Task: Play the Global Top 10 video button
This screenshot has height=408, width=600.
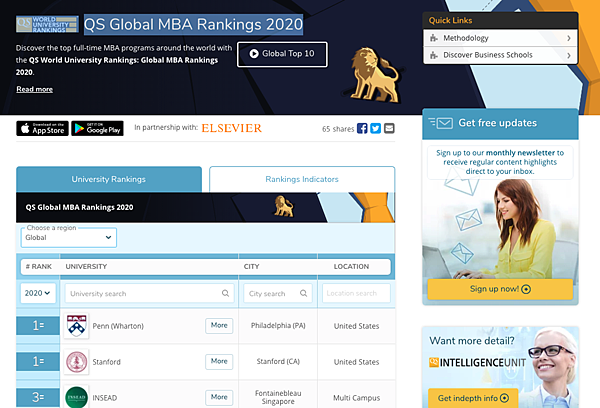Action: click(x=282, y=54)
